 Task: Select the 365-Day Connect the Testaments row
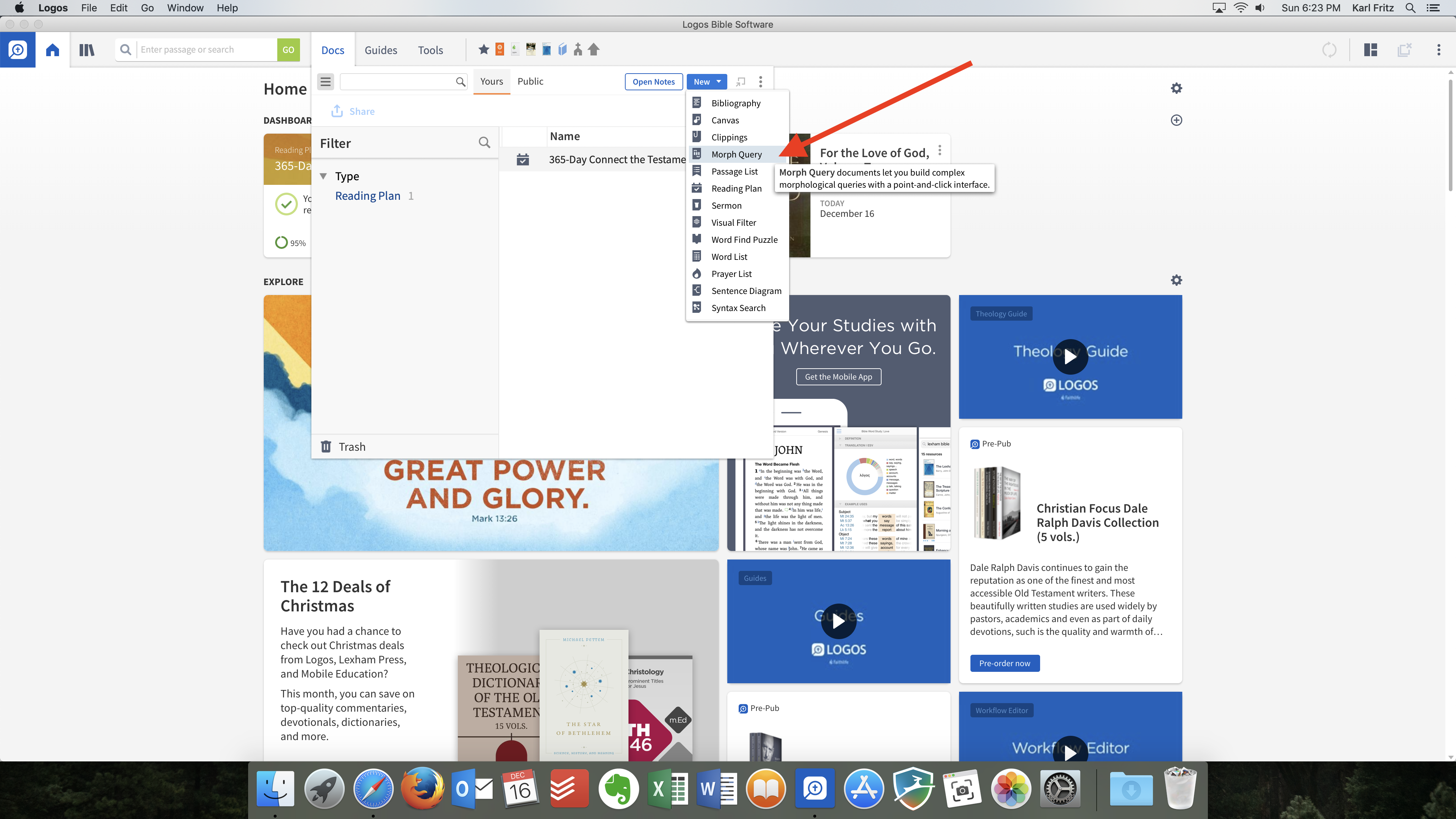(x=592, y=159)
